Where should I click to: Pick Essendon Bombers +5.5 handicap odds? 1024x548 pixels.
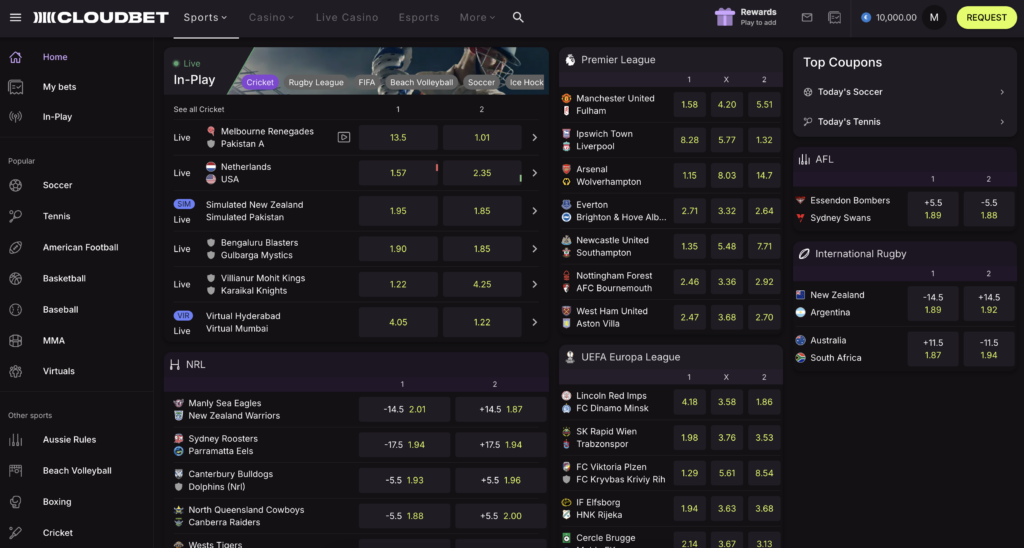[932, 208]
